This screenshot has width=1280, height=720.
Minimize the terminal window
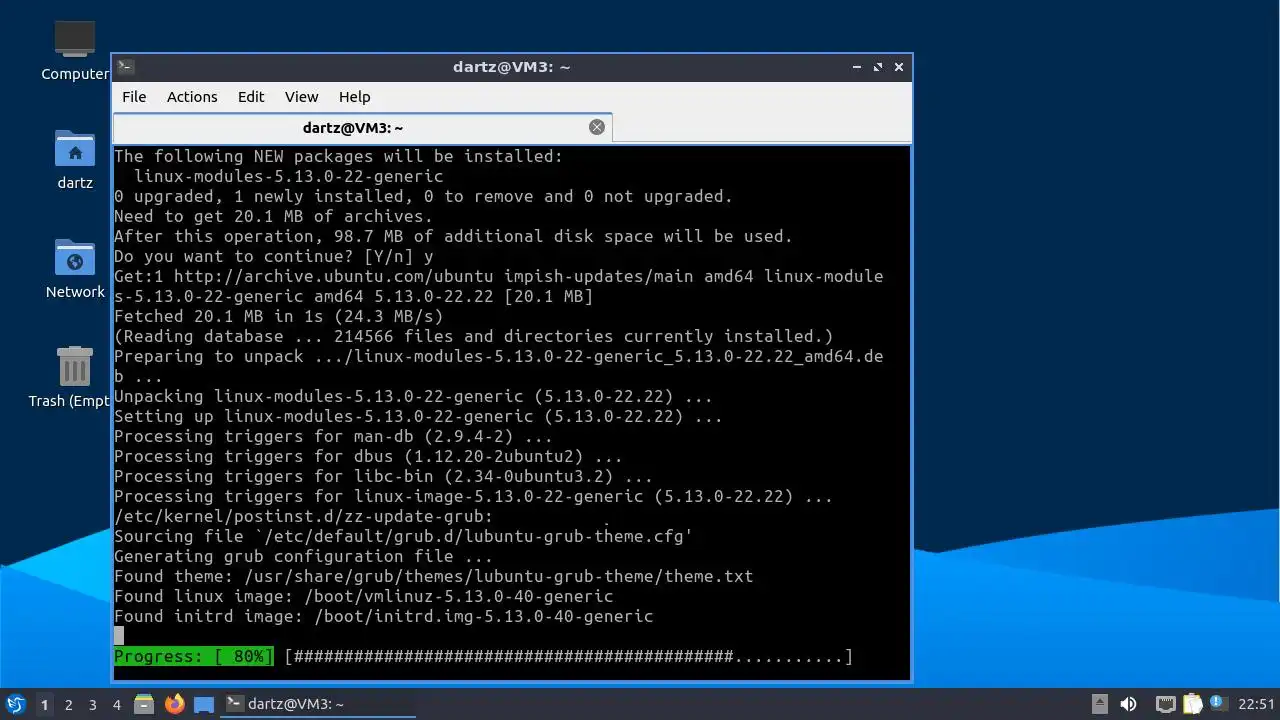tap(857, 67)
